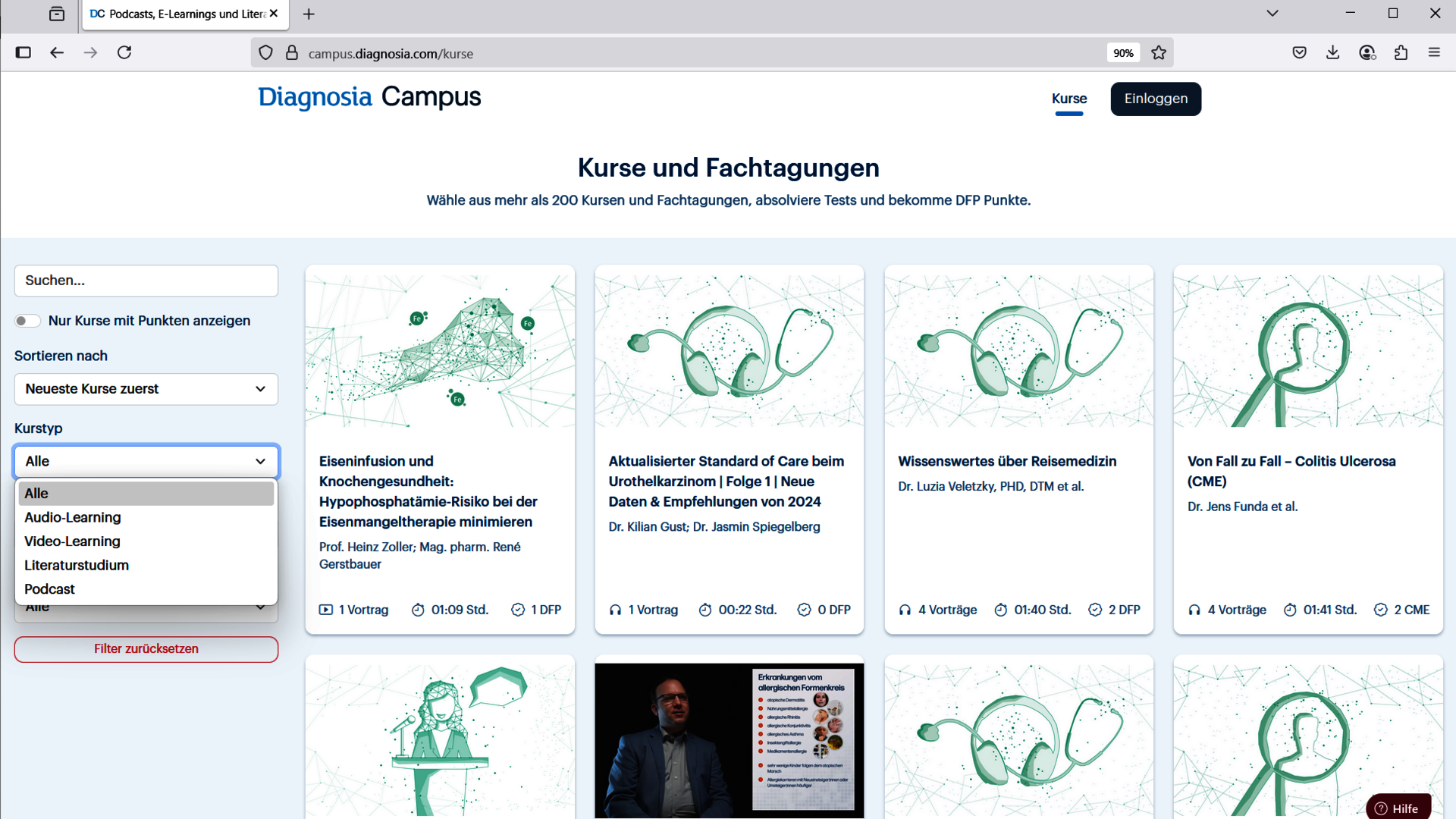
Task: Toggle the browser sidebar icon
Action: pyautogui.click(x=23, y=52)
